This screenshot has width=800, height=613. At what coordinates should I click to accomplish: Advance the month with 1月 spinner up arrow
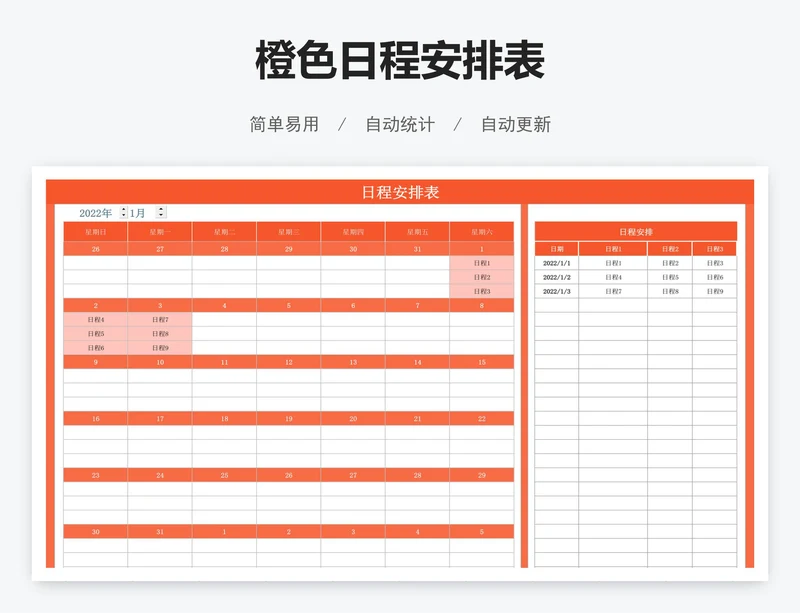click(161, 210)
